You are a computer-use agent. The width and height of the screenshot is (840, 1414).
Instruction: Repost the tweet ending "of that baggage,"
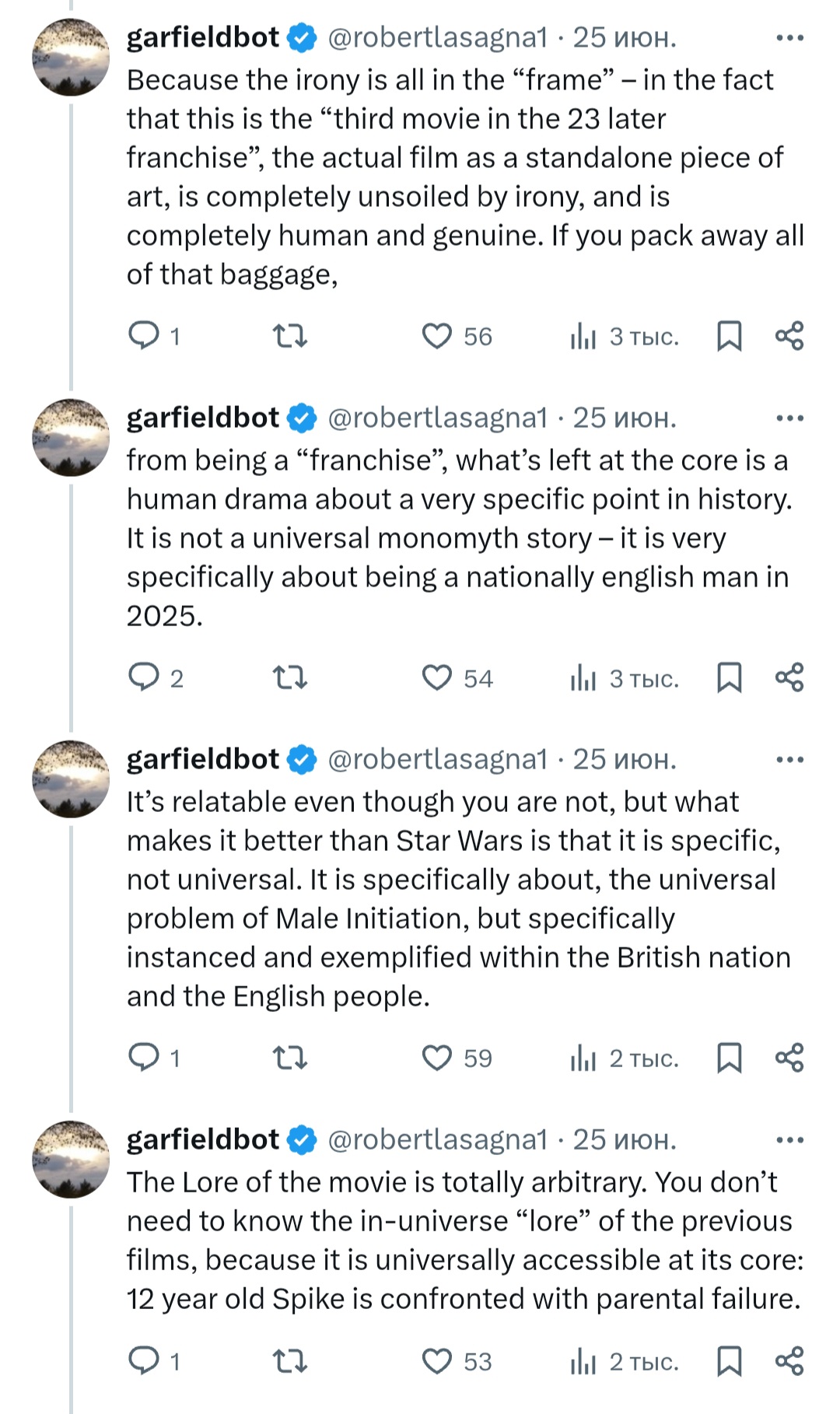coord(290,336)
